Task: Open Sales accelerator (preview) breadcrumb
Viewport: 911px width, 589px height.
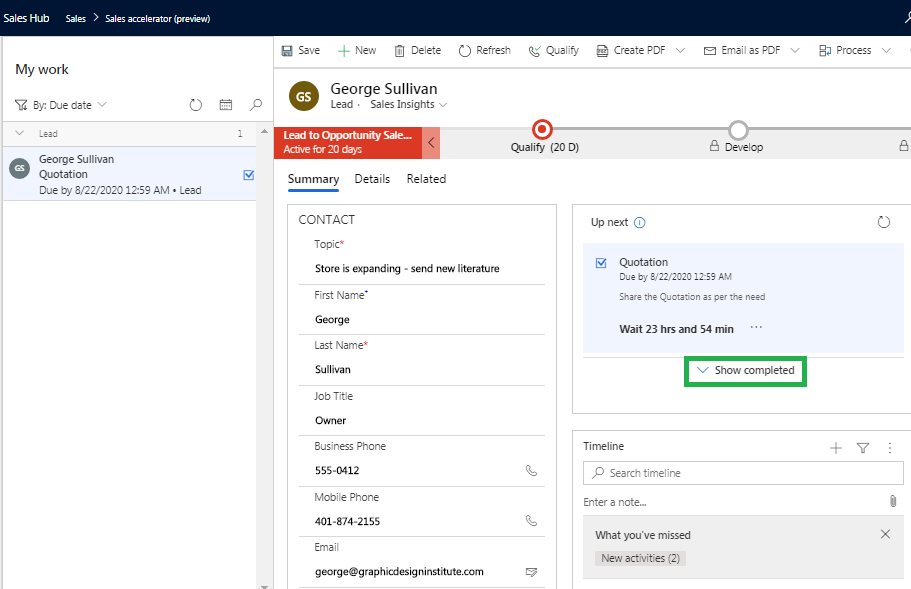Action: [157, 19]
